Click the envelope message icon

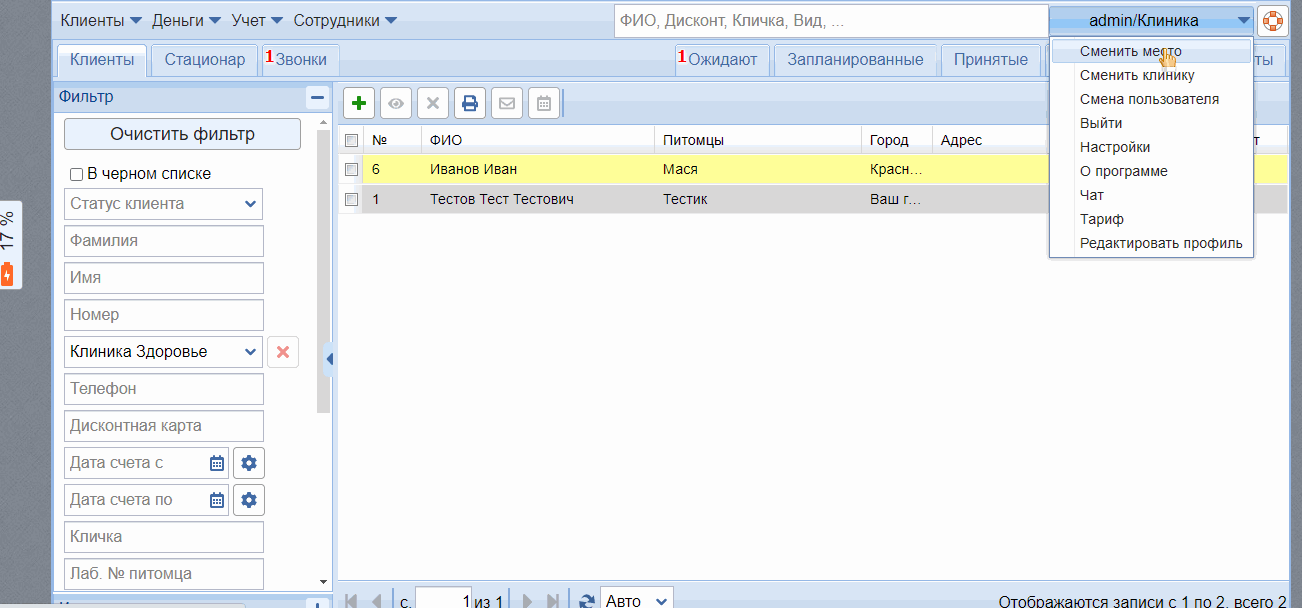507,103
